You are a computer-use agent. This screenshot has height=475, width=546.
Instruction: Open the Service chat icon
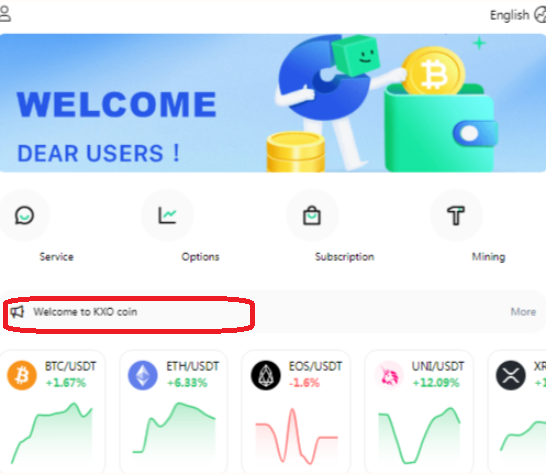click(x=24, y=216)
